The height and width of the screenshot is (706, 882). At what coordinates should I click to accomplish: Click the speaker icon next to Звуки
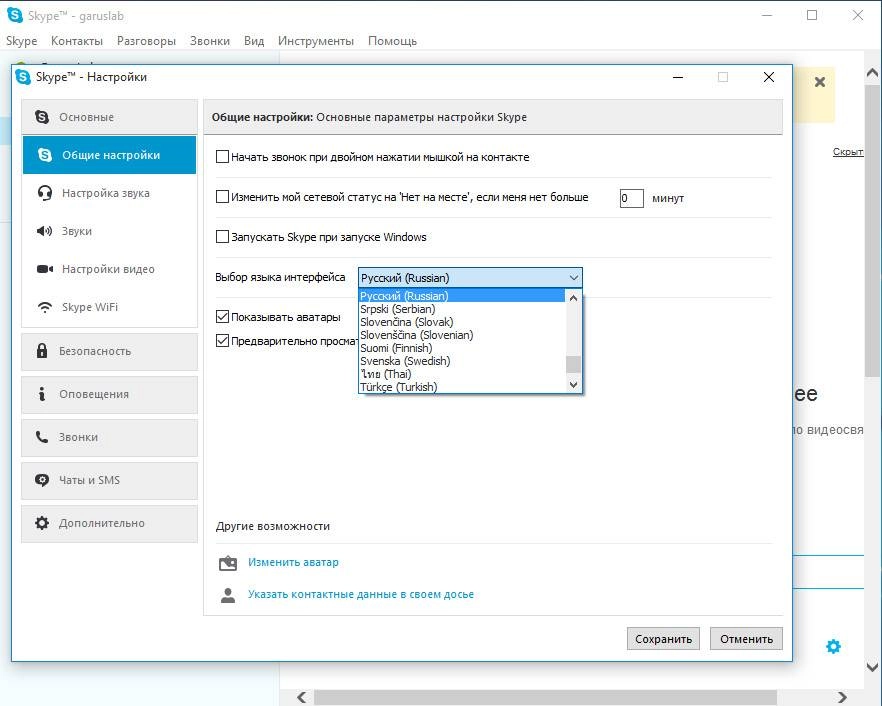click(44, 231)
